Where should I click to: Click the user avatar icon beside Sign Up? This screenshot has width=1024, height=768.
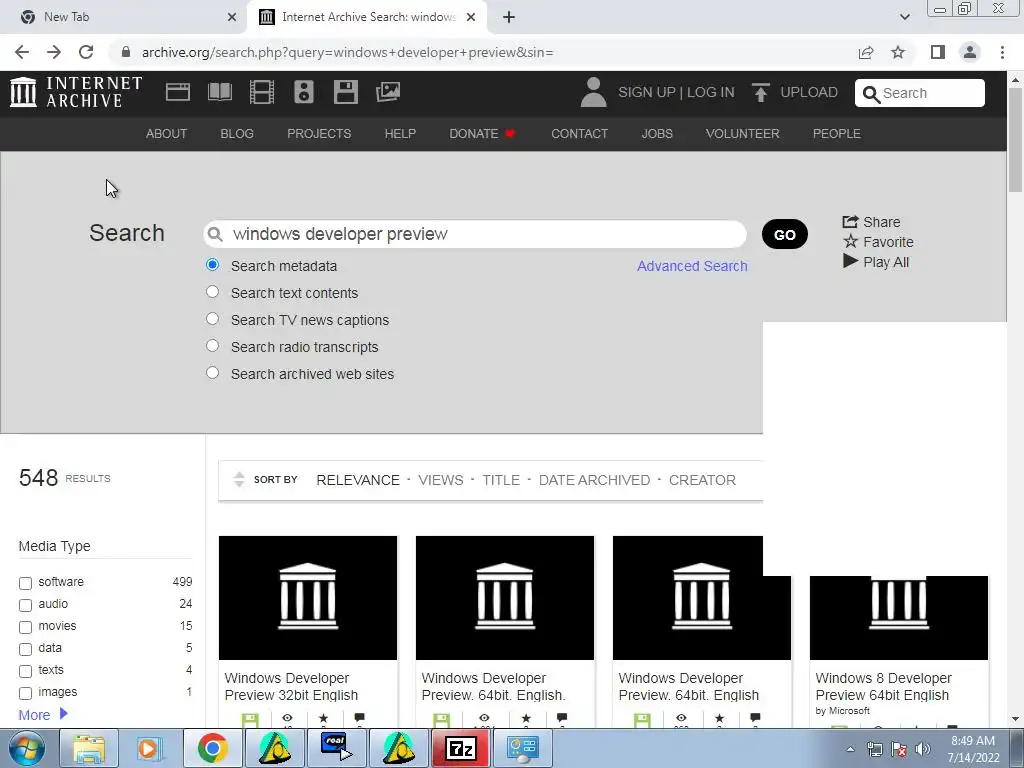tap(593, 92)
